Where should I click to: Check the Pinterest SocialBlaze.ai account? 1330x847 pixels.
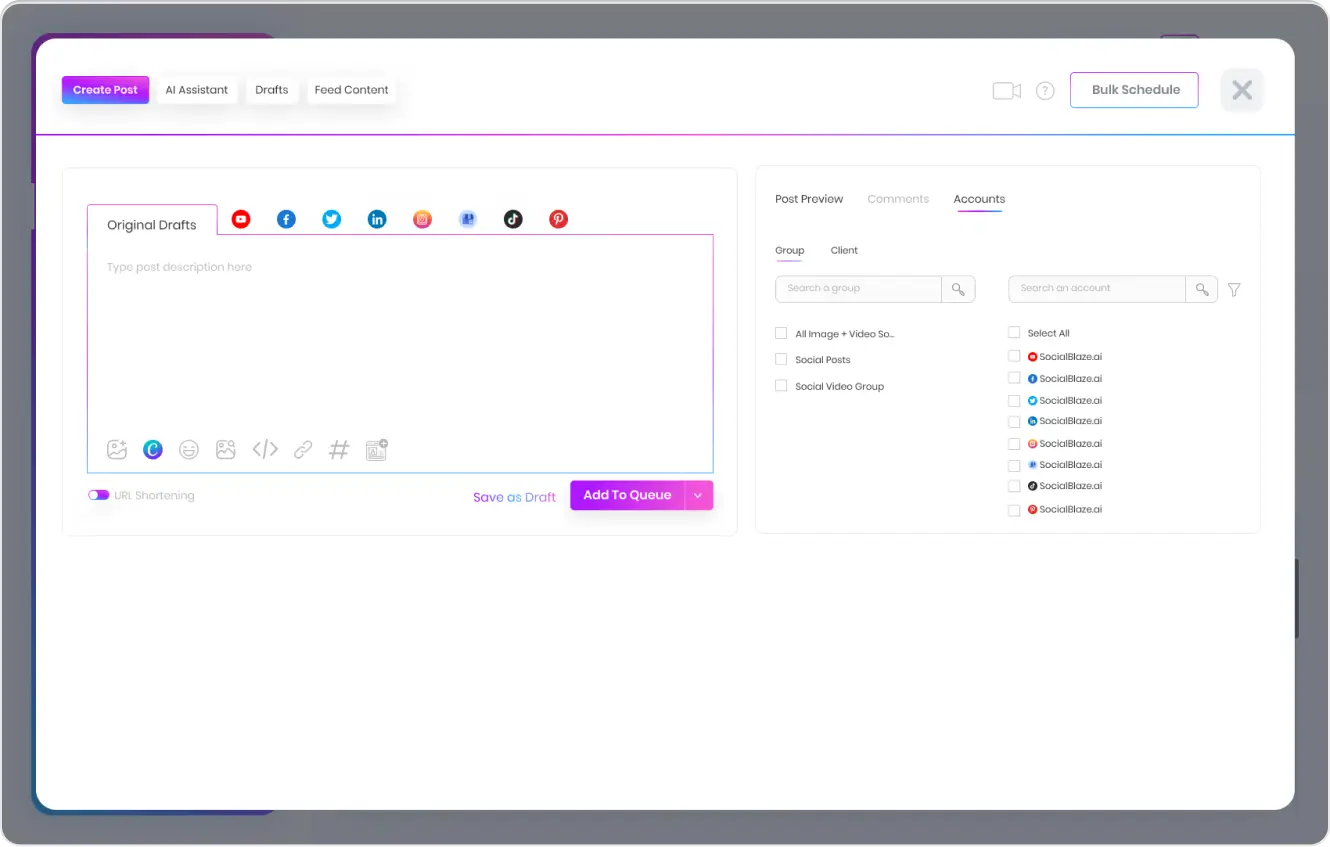point(1014,510)
